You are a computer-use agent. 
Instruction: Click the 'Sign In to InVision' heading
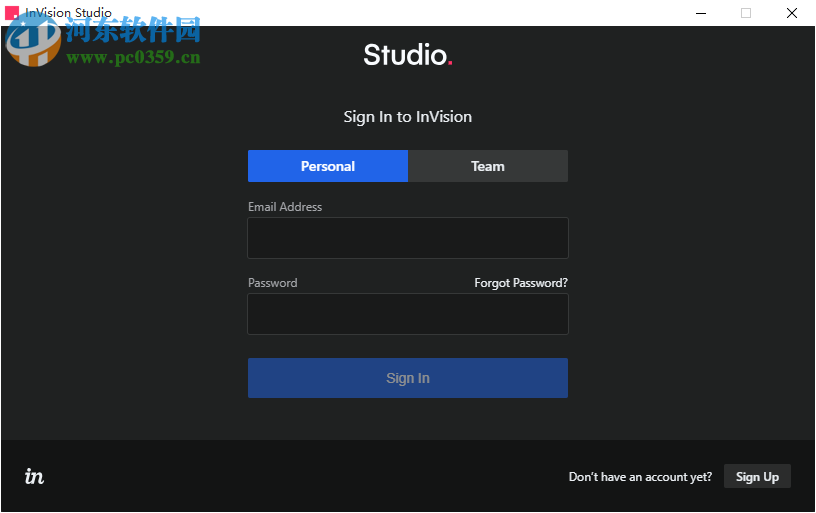pyautogui.click(x=407, y=117)
